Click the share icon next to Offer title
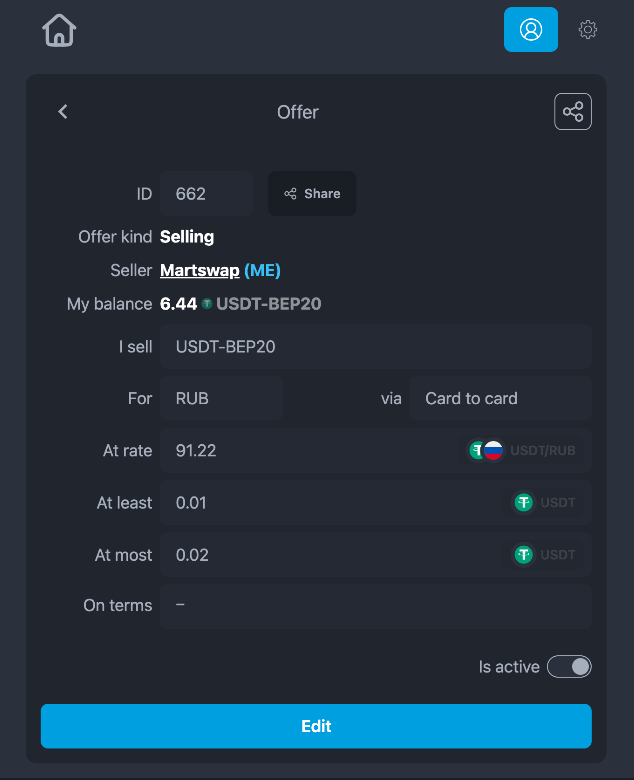The width and height of the screenshot is (634, 780). 573,111
